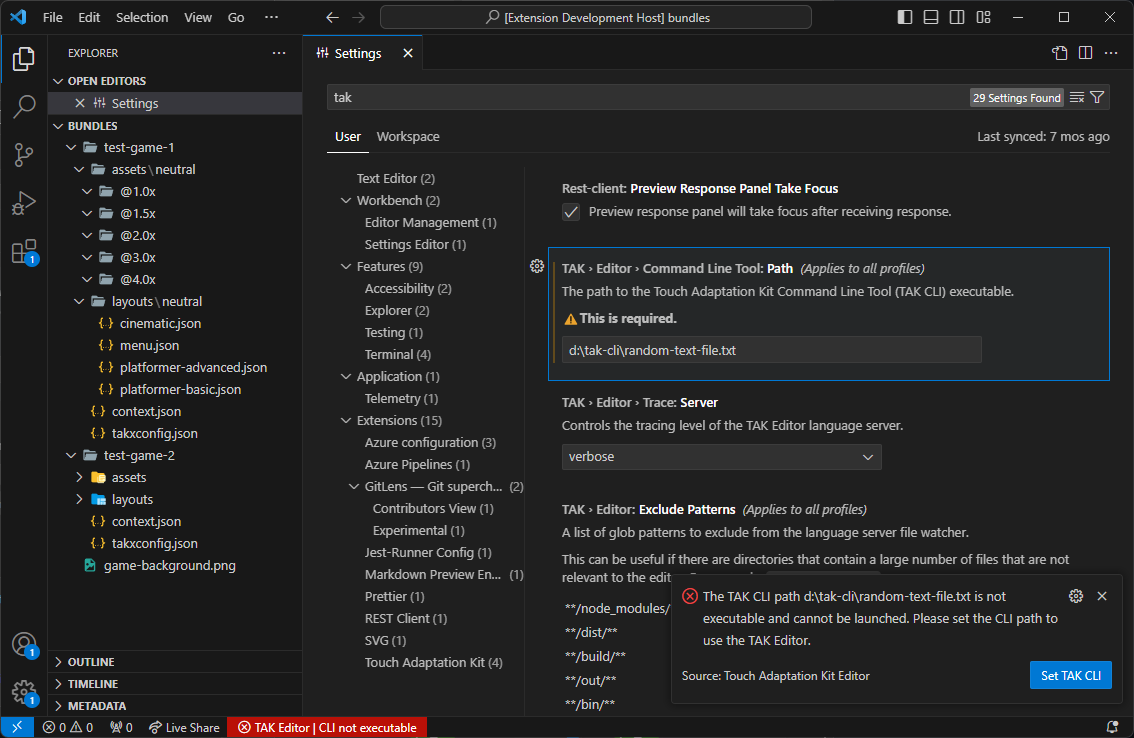Image resolution: width=1134 pixels, height=738 pixels.
Task: Go back using the navigation arrow
Action: coord(332,17)
